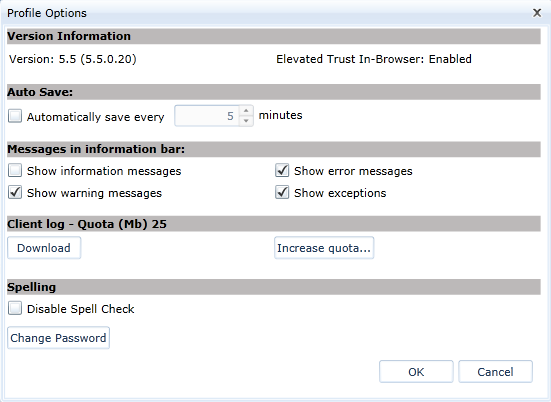The height and width of the screenshot is (402, 551).
Task: Toggle the Show error messages checkbox
Action: 282,170
